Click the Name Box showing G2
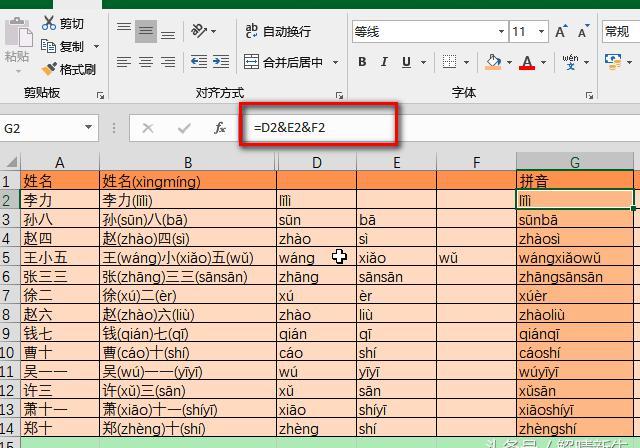 pos(40,128)
